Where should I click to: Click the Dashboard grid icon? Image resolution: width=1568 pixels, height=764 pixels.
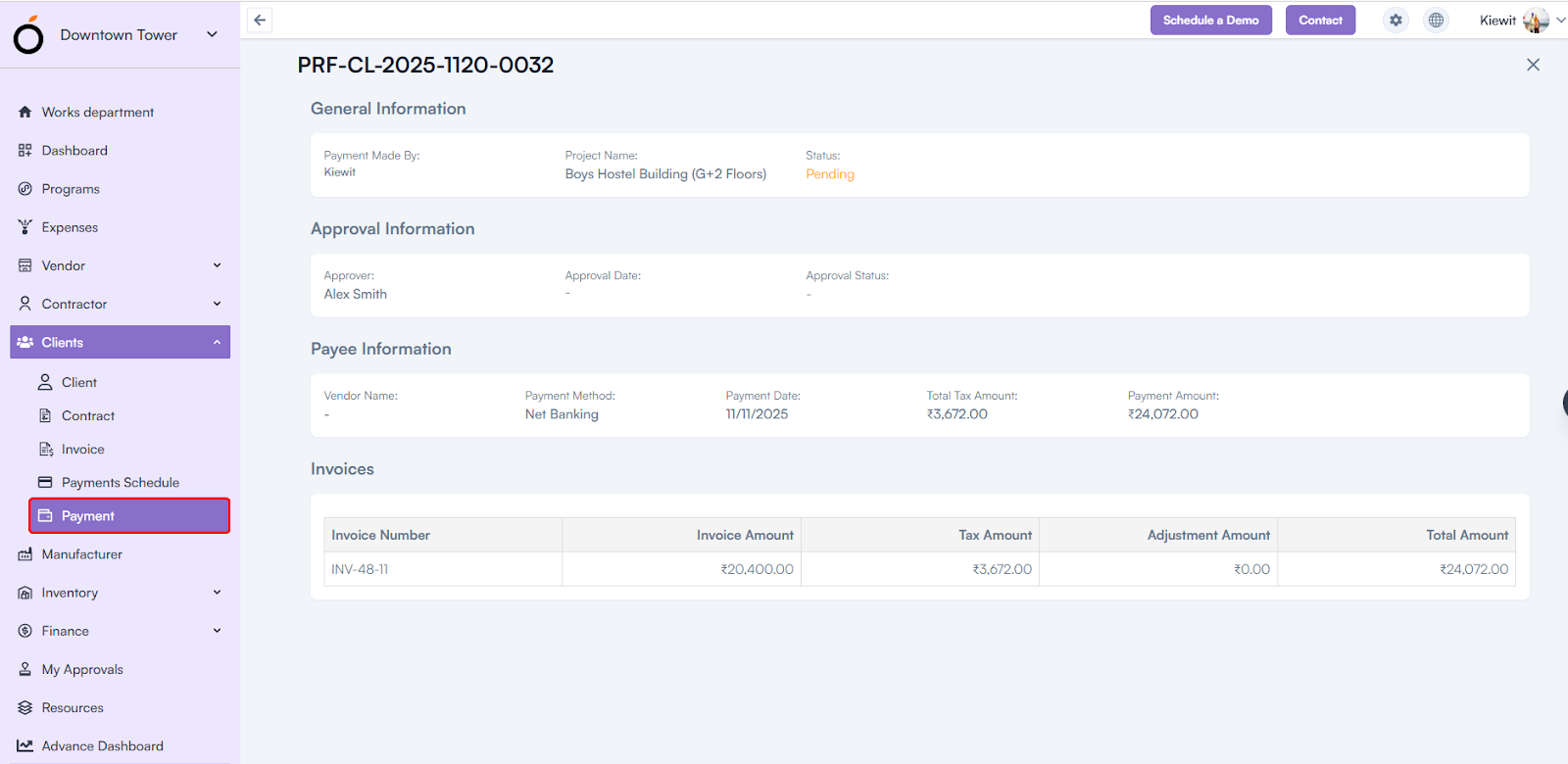pyautogui.click(x=25, y=150)
